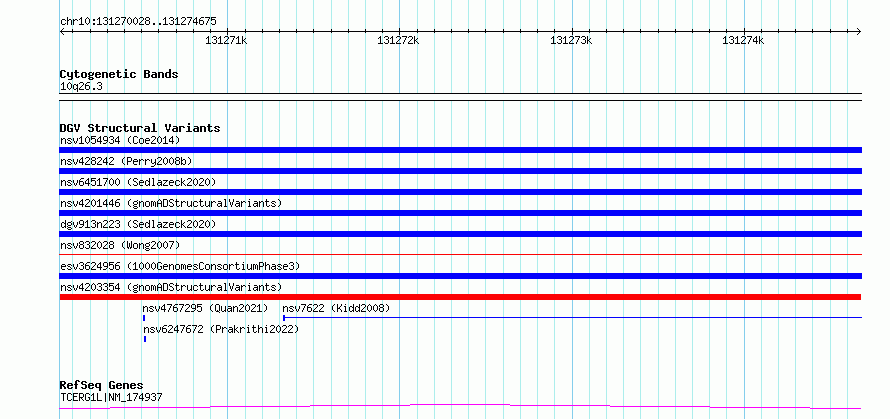The height and width of the screenshot is (419, 890).
Task: Click the ruler's left arrowhead
Action: [x=62, y=31]
